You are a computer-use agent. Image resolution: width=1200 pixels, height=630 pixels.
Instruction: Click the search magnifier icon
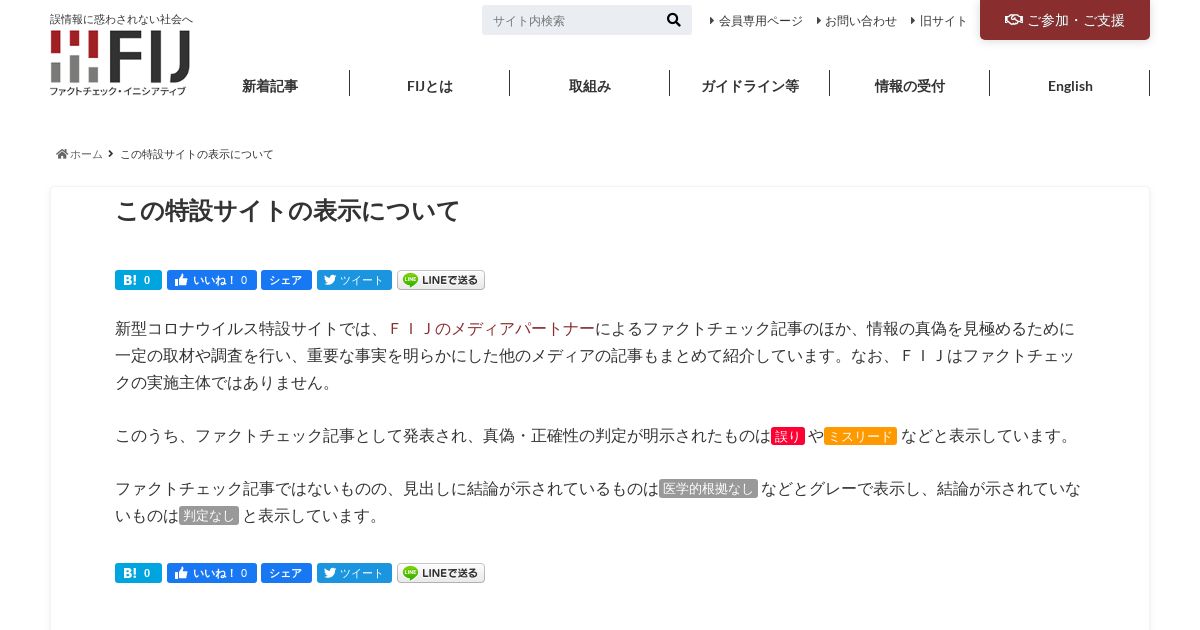673,20
